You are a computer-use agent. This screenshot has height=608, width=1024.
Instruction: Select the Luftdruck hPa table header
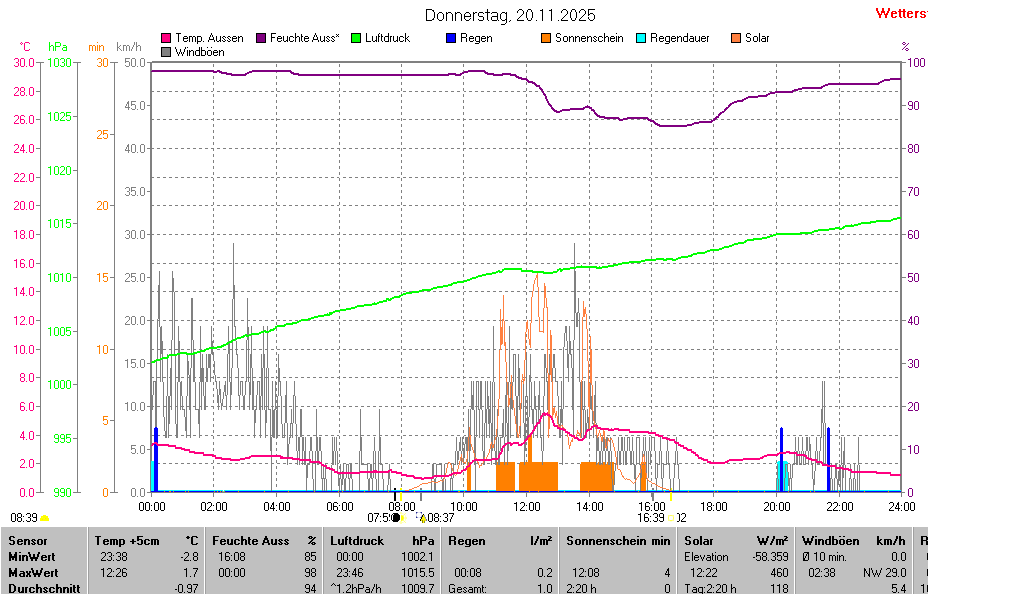(x=382, y=540)
